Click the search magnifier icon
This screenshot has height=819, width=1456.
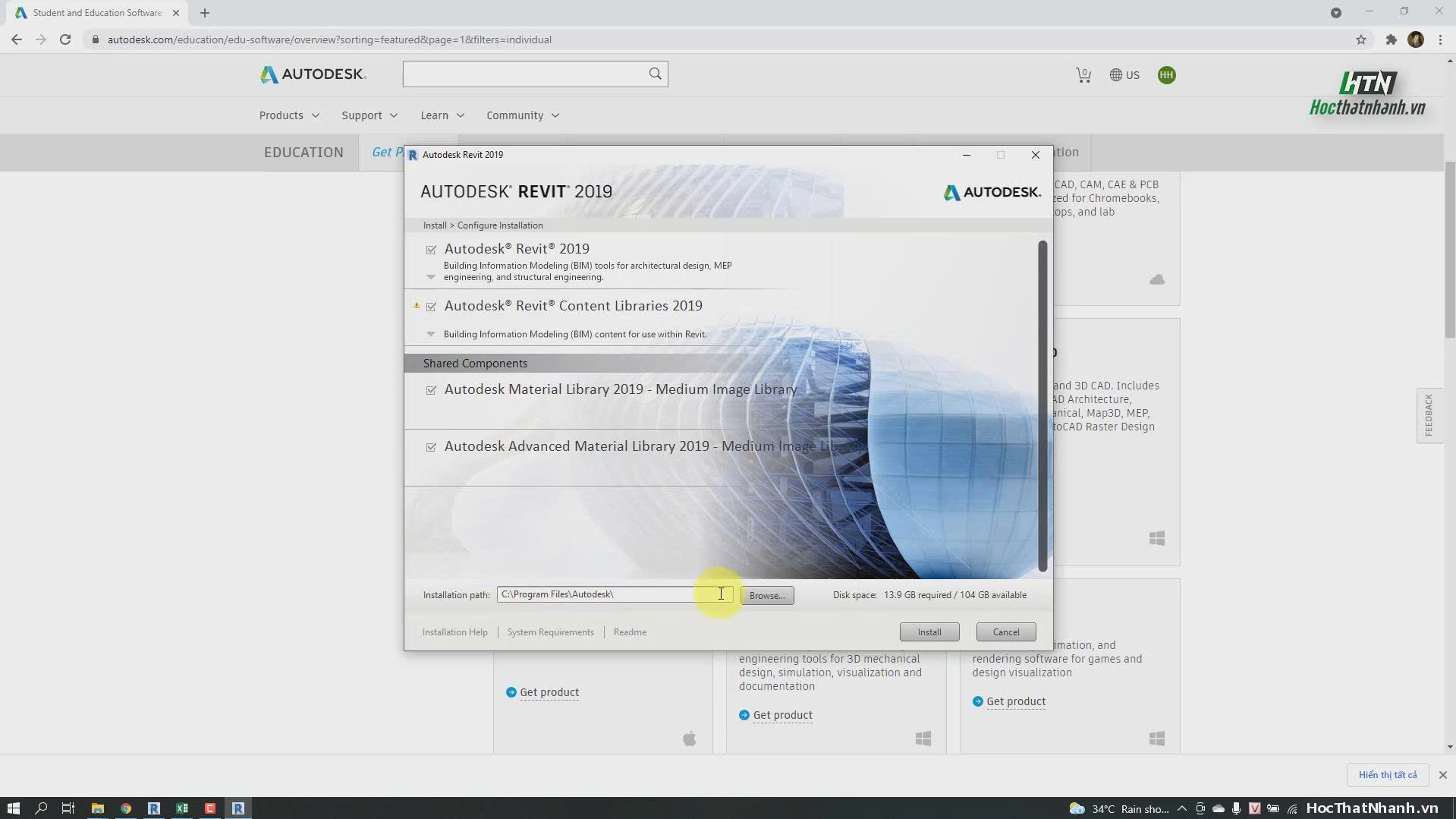point(655,74)
